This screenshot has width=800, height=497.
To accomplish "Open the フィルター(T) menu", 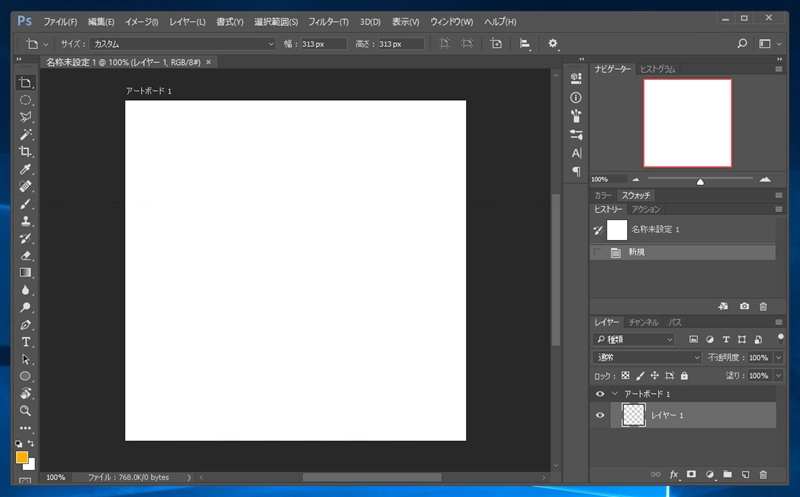I will click(x=329, y=21).
